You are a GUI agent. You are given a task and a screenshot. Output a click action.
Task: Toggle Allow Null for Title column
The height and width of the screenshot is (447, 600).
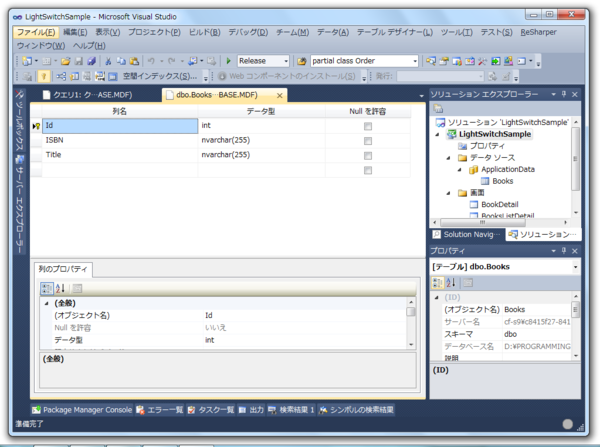[x=368, y=155]
